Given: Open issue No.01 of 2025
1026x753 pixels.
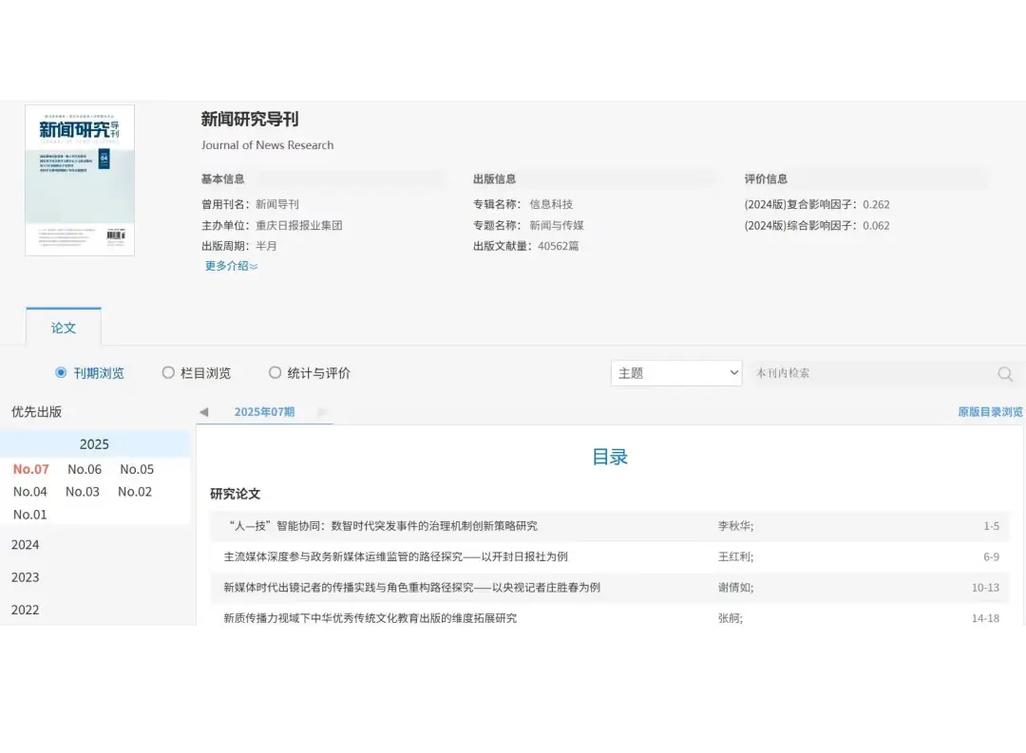Looking at the screenshot, I should pos(30,515).
